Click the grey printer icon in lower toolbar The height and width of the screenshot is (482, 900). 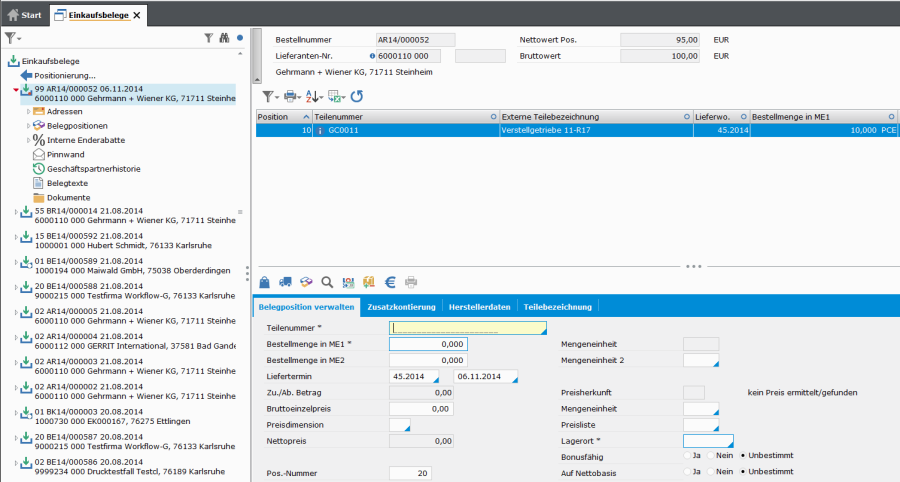411,282
